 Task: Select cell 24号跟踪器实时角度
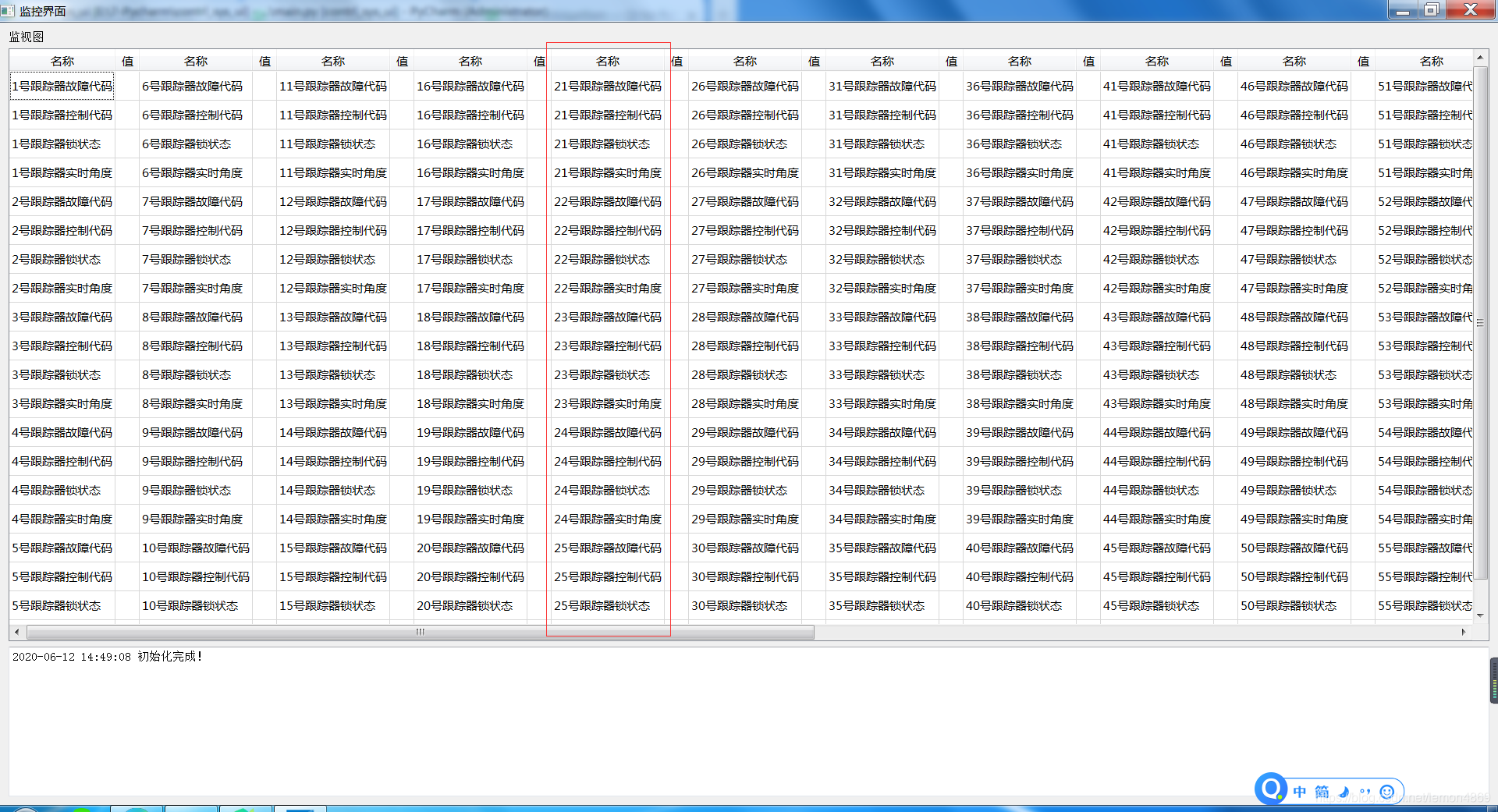(x=608, y=519)
